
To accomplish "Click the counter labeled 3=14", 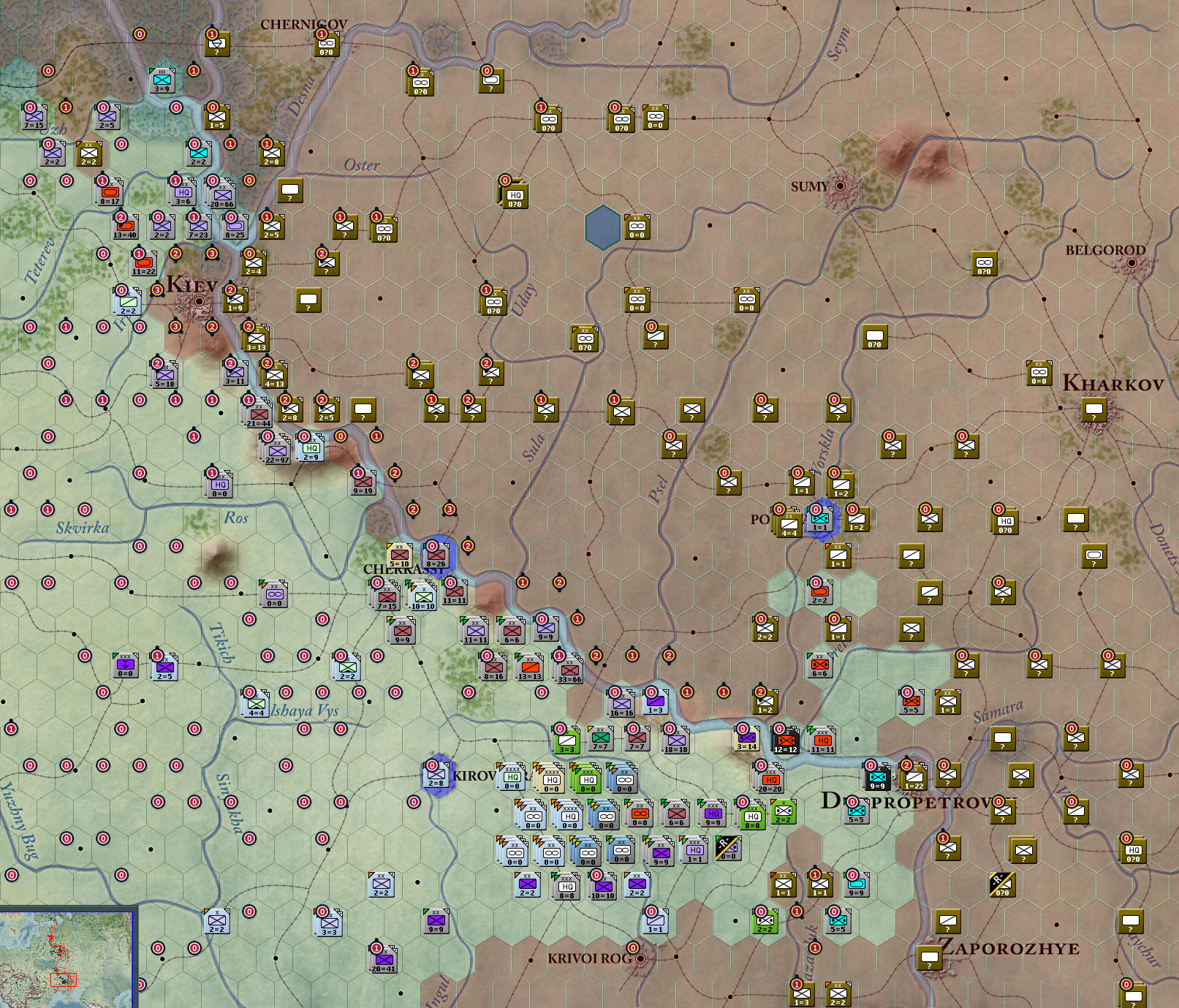I will tap(747, 738).
